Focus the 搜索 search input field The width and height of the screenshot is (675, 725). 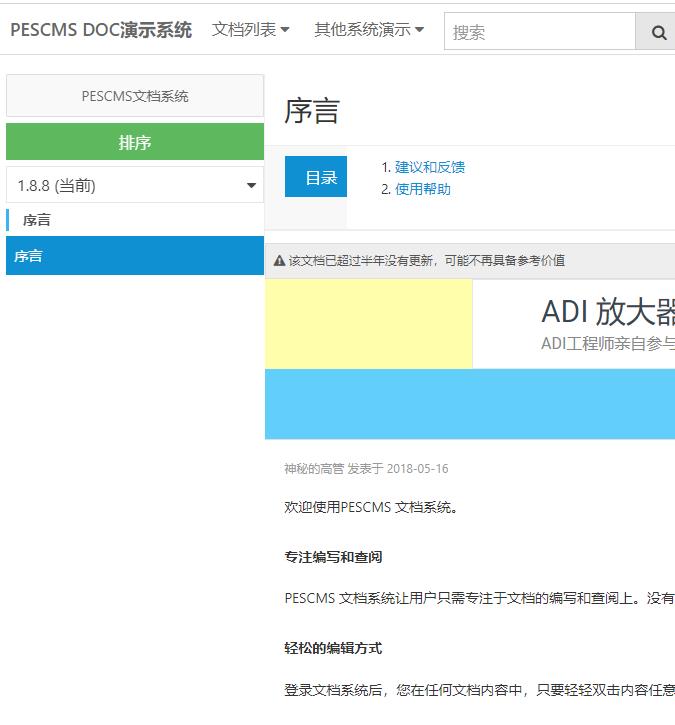click(x=539, y=32)
